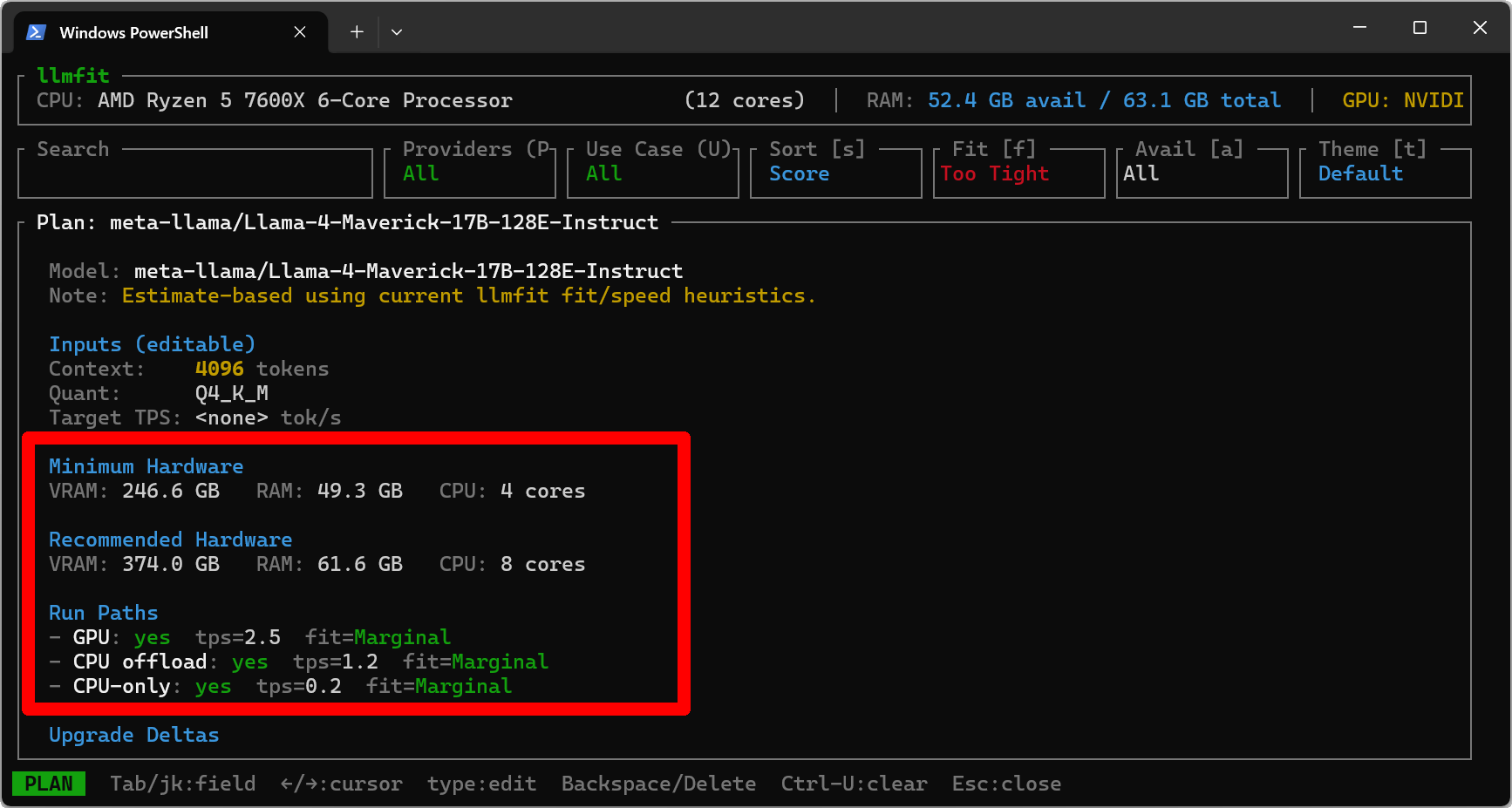Click the green PLAN mode indicator
The height and width of the screenshot is (808, 1512).
tap(49, 784)
